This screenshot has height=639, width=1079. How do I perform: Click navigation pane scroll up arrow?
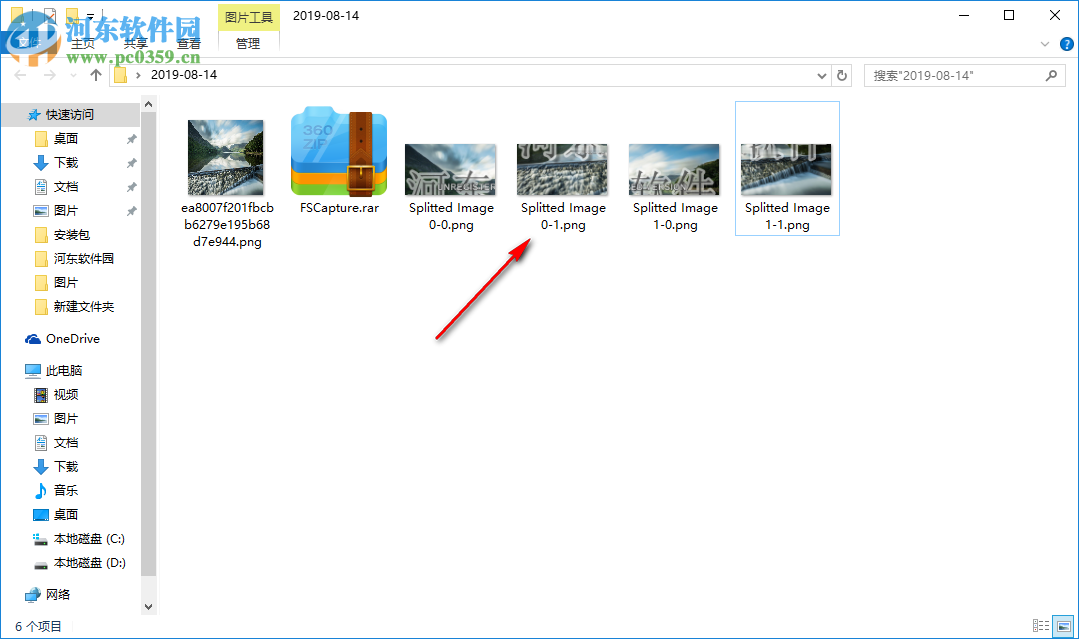148,104
